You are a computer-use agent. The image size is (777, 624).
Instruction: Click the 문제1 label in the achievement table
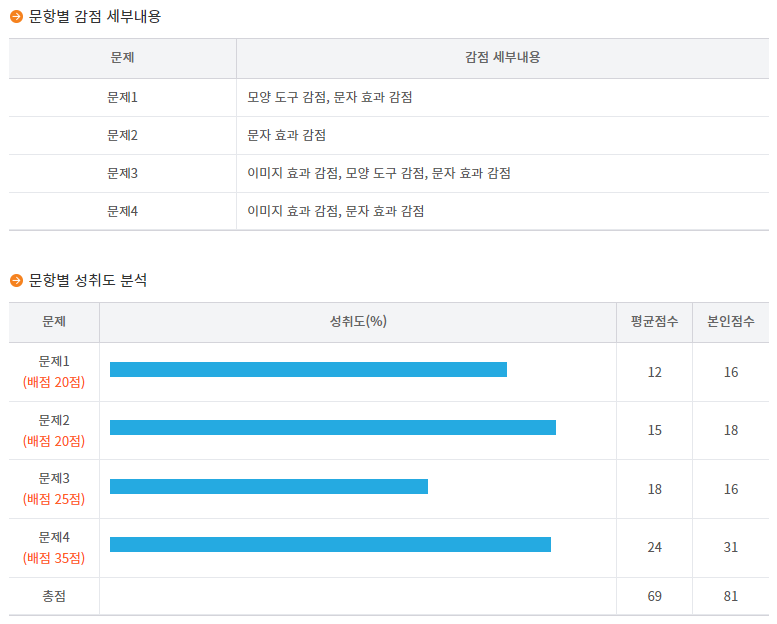54,362
